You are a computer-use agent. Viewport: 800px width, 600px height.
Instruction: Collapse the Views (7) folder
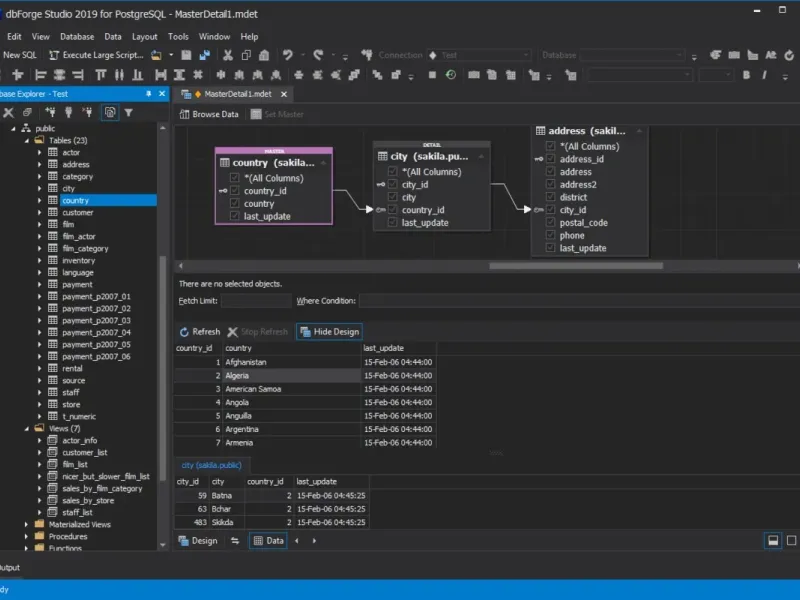27,429
